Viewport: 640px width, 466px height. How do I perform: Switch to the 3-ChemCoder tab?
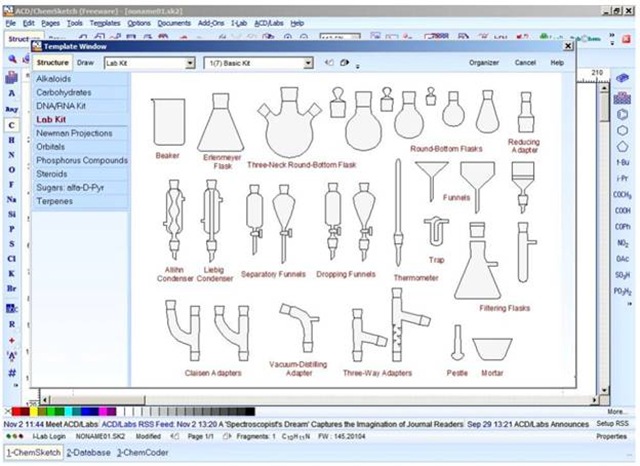click(x=142, y=453)
